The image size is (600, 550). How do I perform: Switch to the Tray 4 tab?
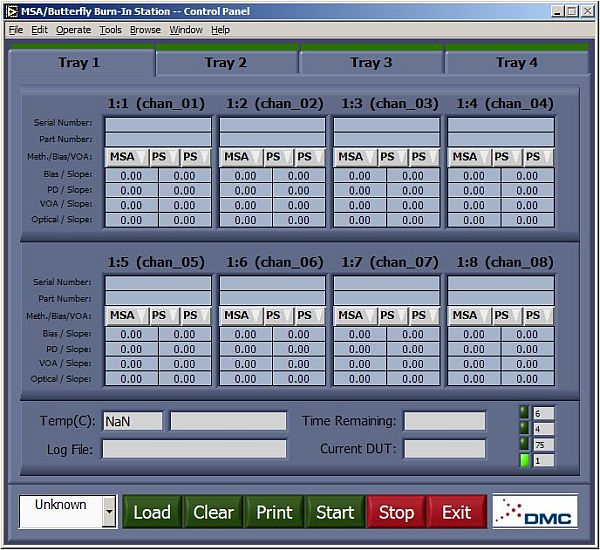click(517, 62)
